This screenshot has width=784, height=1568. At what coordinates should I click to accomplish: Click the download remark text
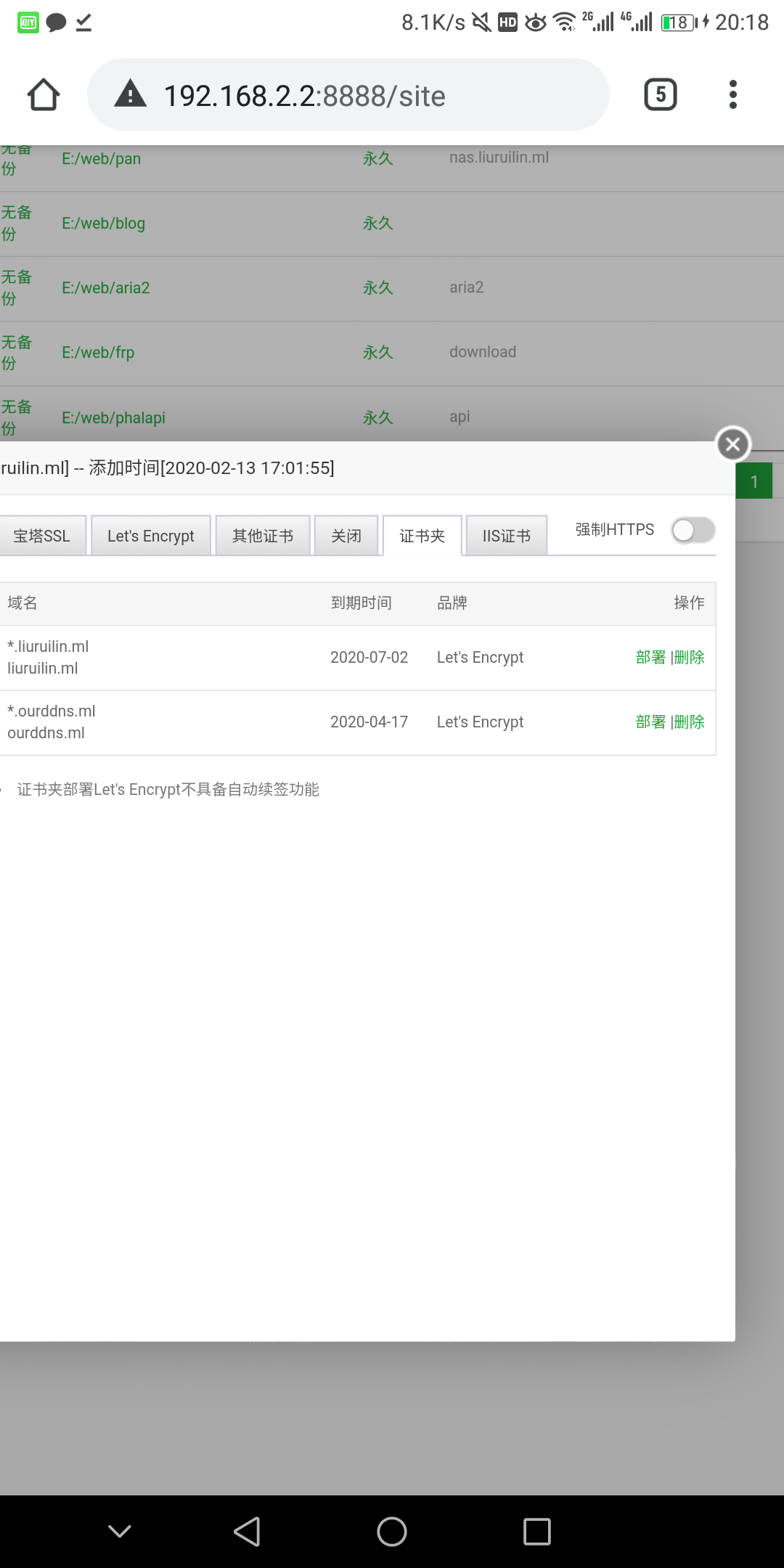(483, 352)
